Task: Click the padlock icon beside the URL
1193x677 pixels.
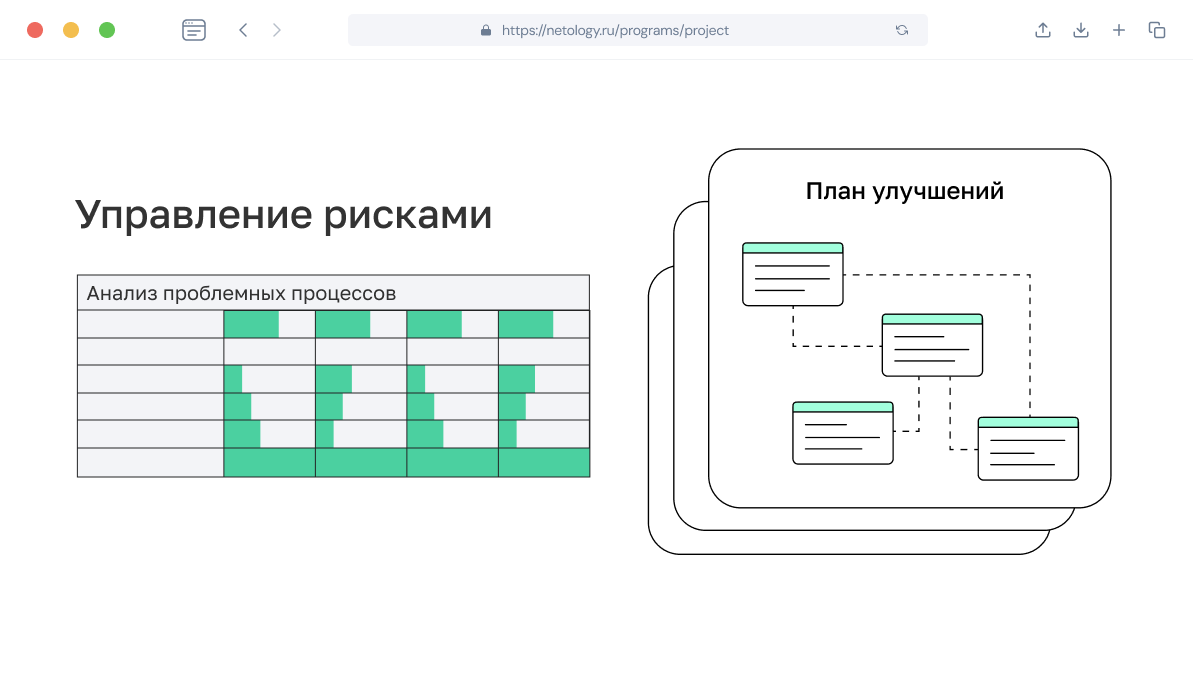Action: click(x=486, y=30)
